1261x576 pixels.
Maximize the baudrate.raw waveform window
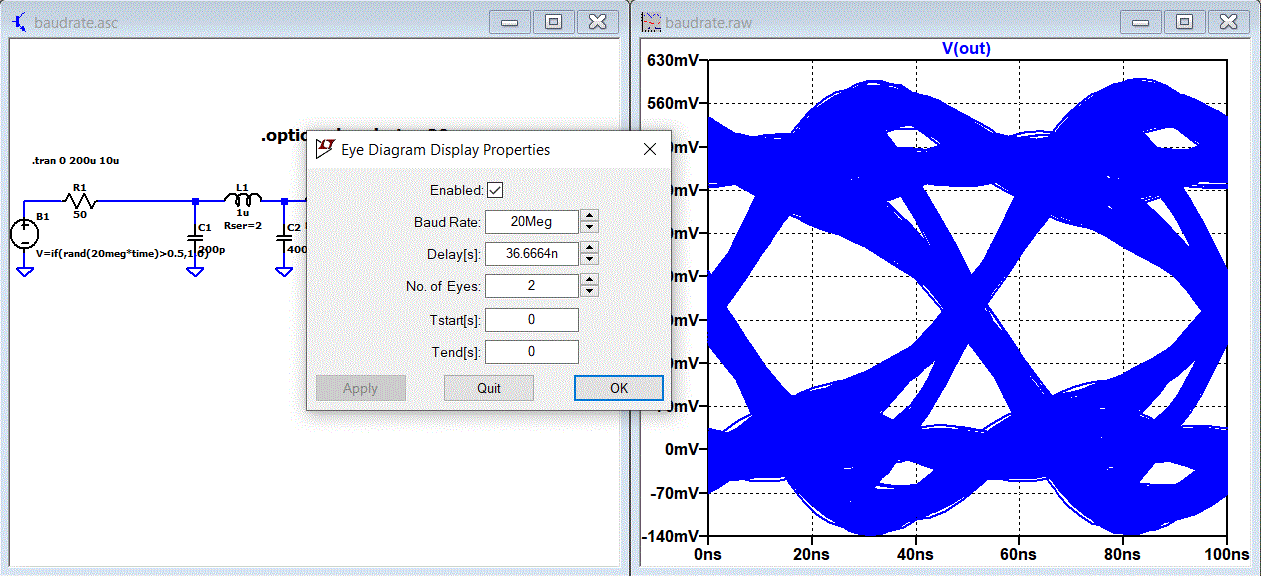coord(1183,21)
